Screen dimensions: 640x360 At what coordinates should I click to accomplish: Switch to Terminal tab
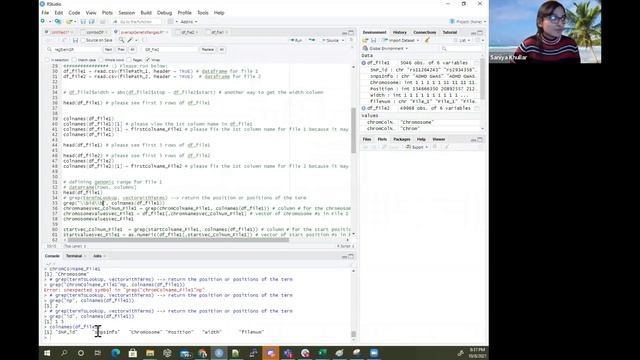pyautogui.click(x=74, y=256)
